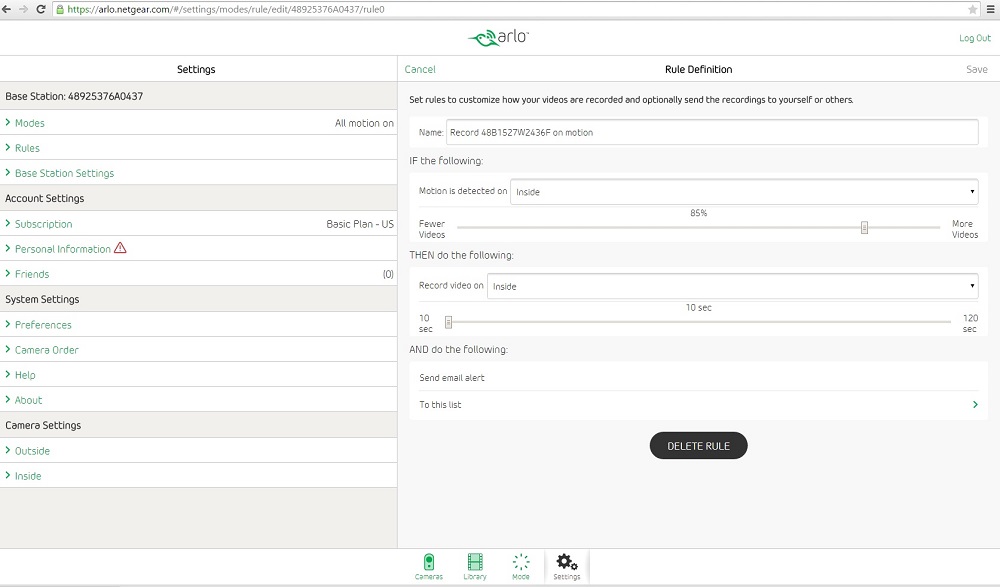Click the 85% sensitivity value
Image resolution: width=1000 pixels, height=587 pixels.
point(698,213)
